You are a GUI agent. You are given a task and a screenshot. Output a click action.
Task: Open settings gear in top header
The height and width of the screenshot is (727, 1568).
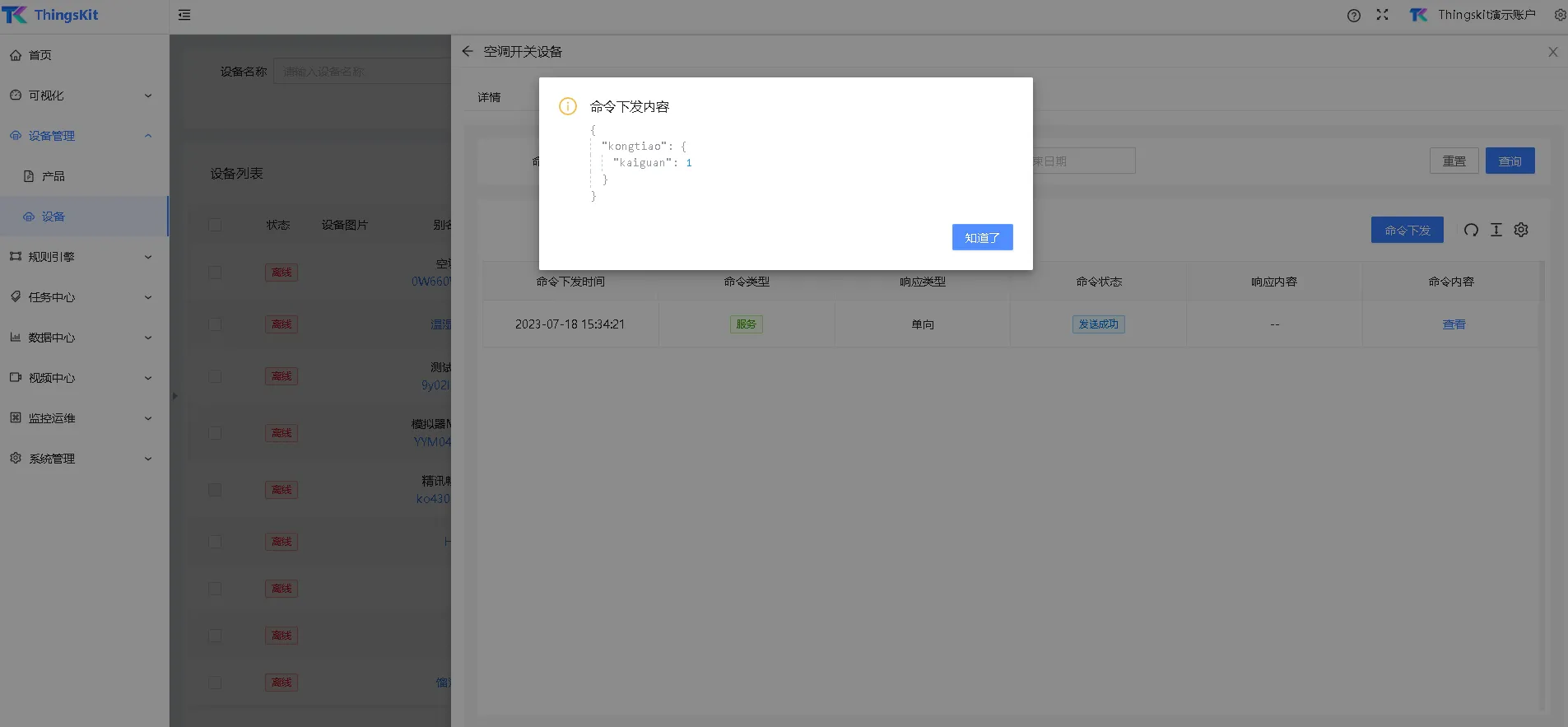[1559, 15]
